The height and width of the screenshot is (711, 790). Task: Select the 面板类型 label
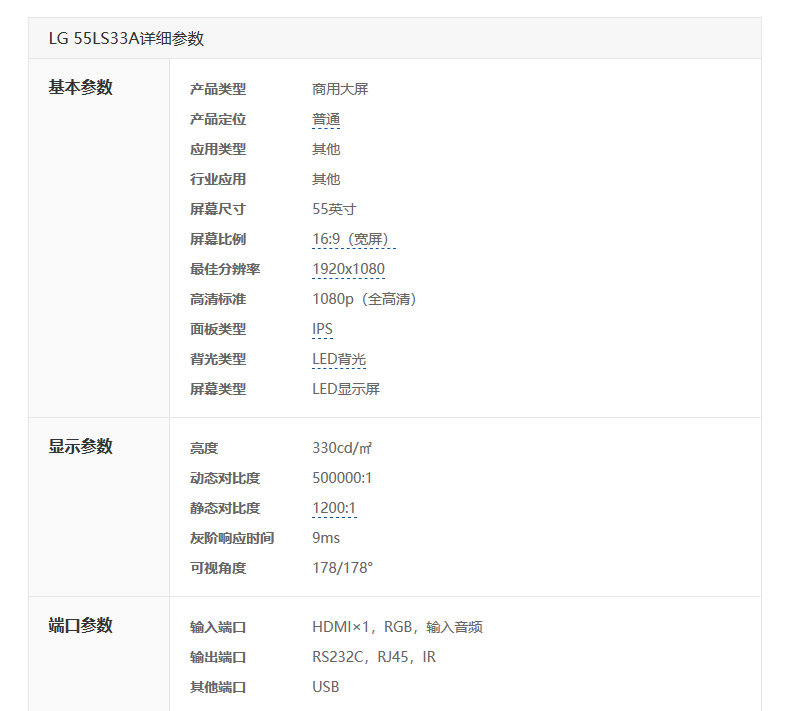pos(218,329)
